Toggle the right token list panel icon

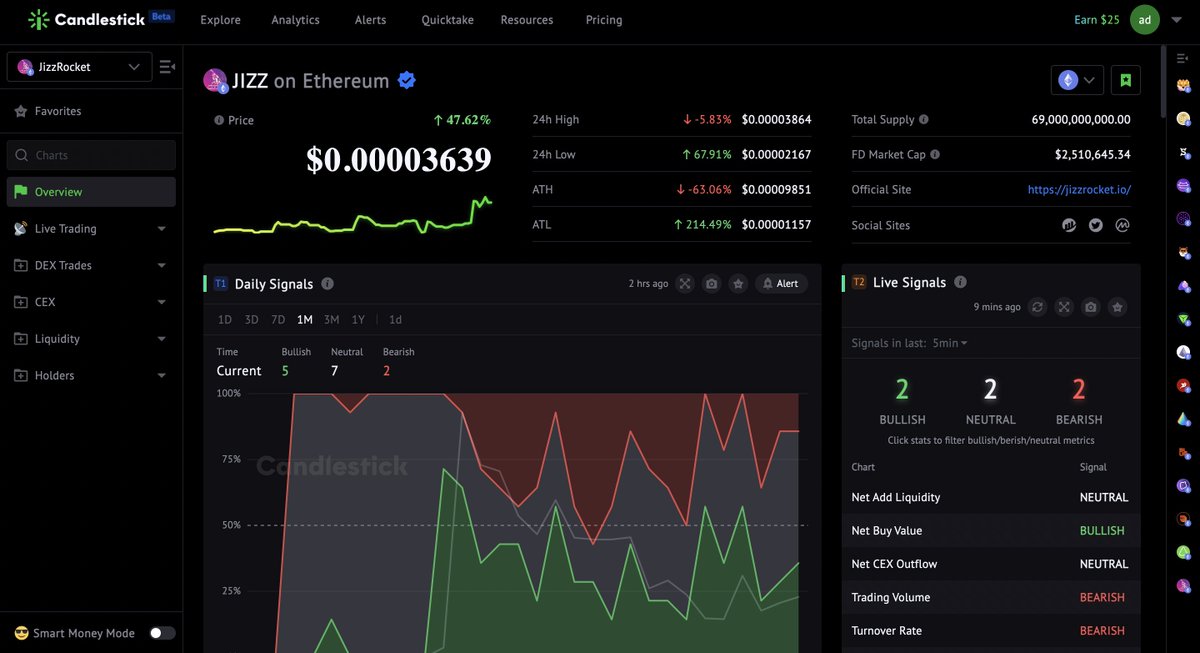tap(1183, 58)
